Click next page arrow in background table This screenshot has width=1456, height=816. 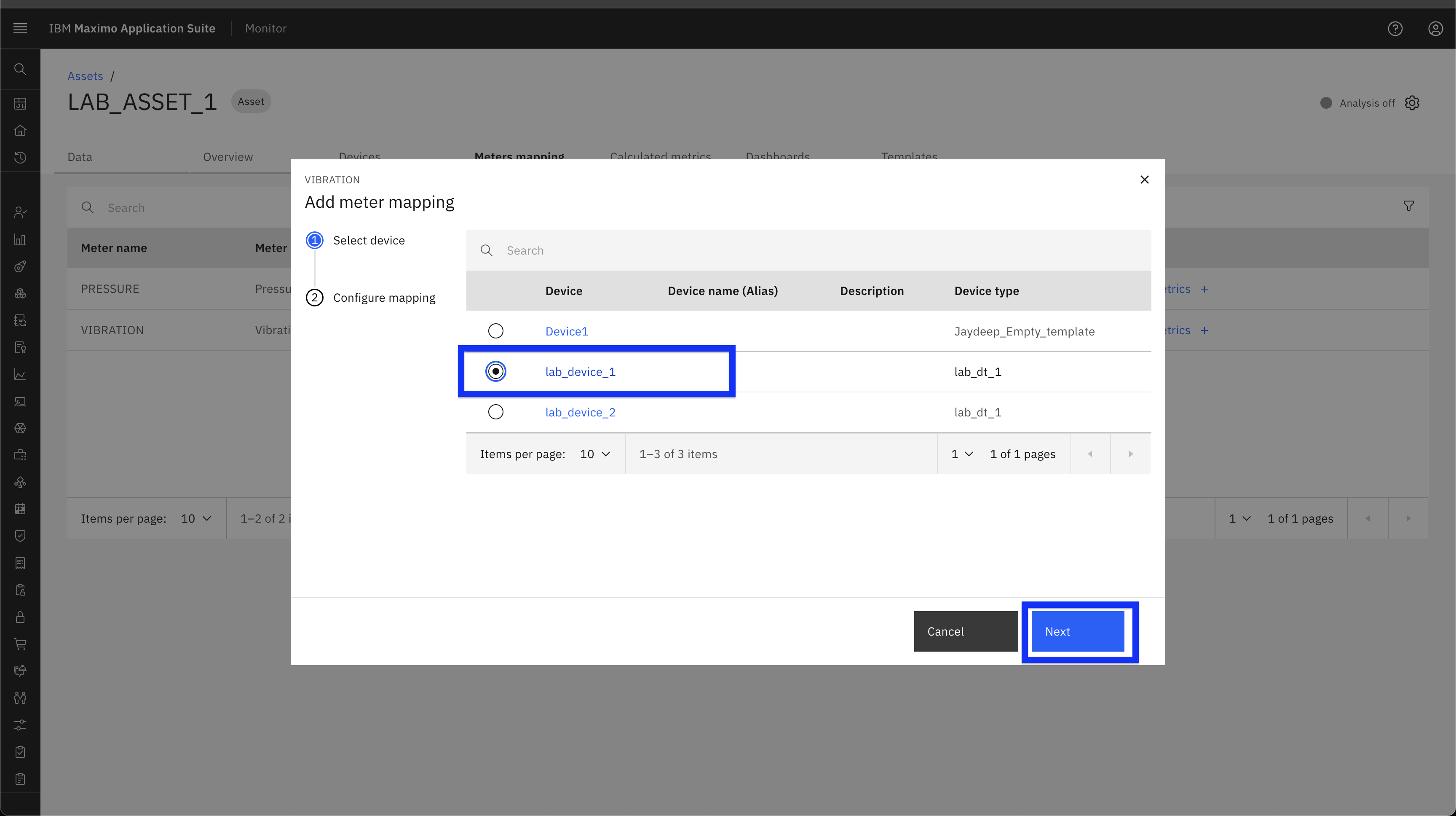pyautogui.click(x=1408, y=518)
